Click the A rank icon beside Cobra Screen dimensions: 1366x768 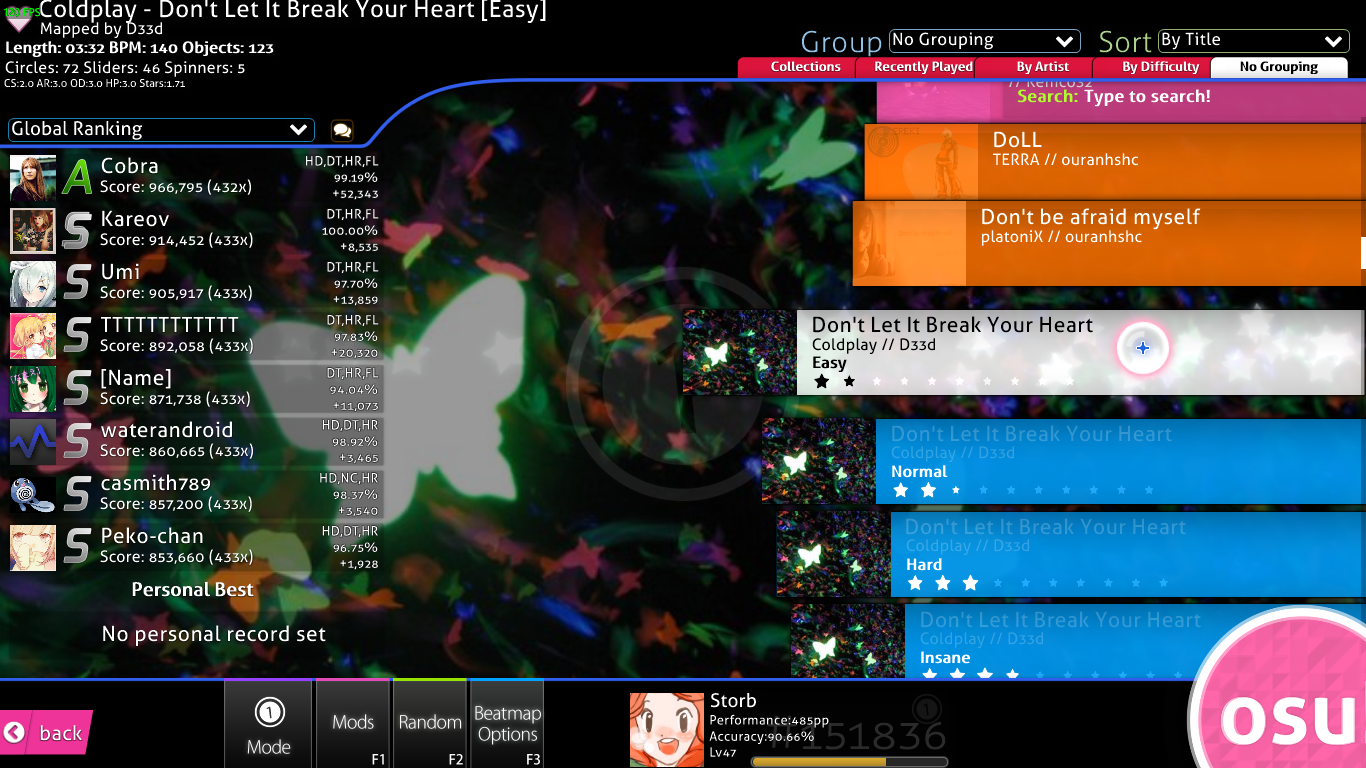click(x=77, y=178)
